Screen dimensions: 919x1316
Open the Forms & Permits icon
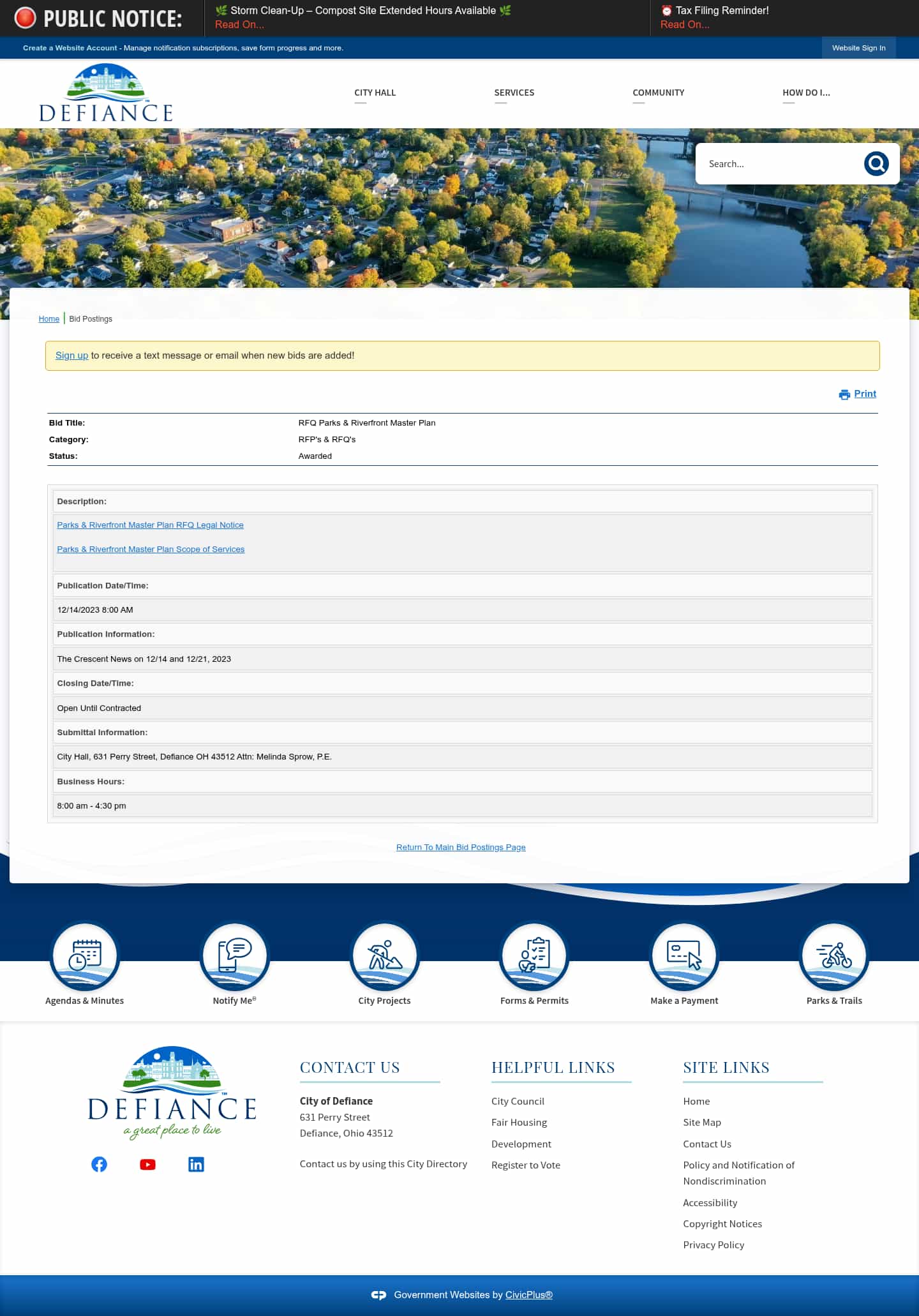coord(534,956)
